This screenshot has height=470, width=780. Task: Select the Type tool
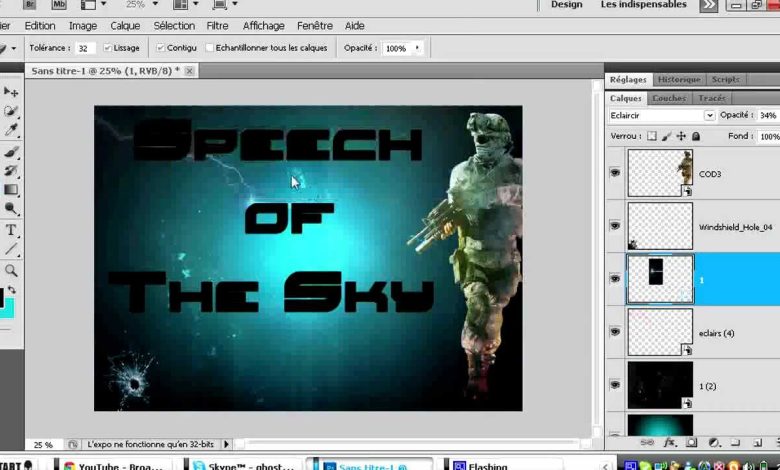tap(11, 230)
